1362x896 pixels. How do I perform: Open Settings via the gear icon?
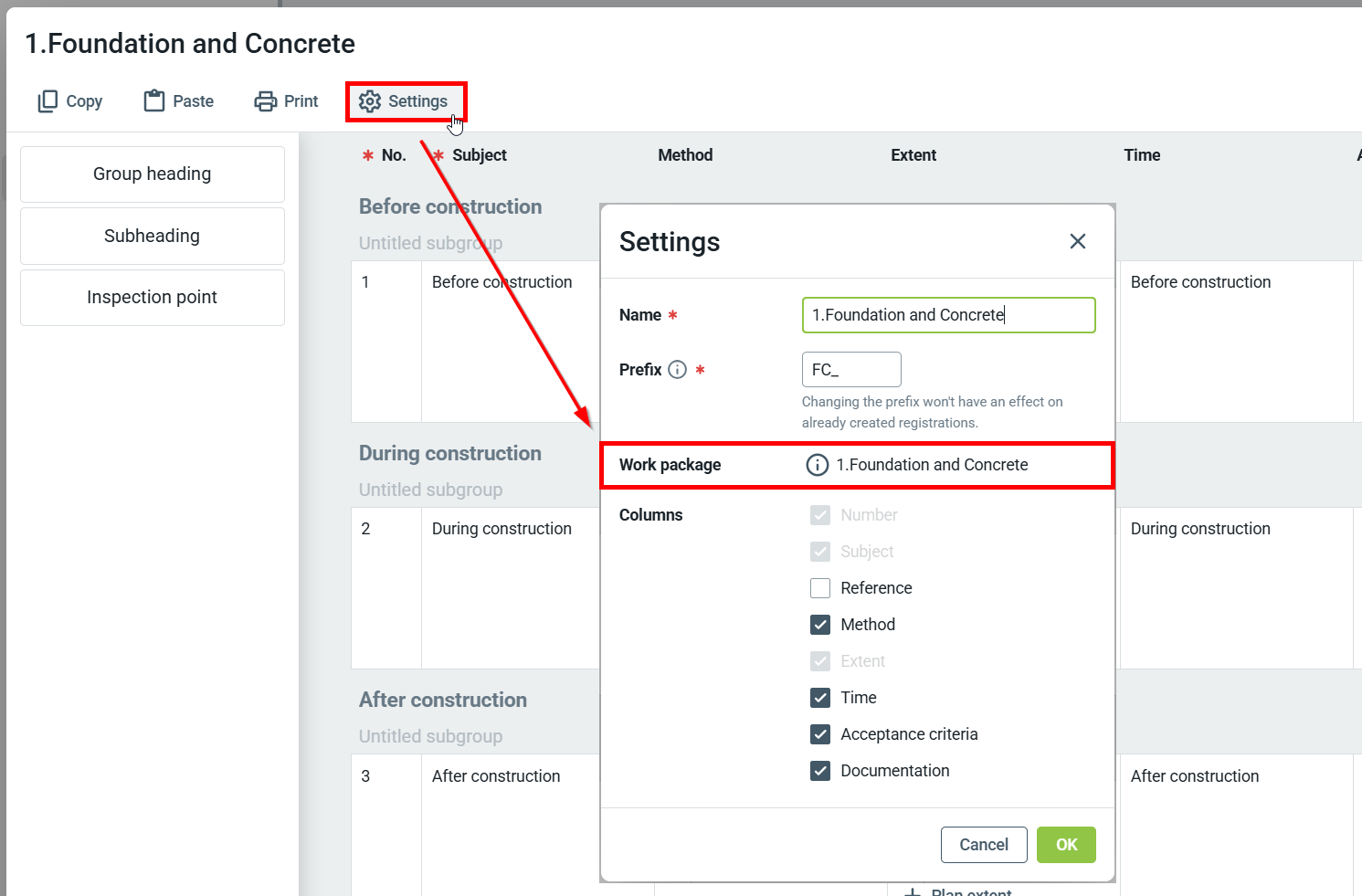point(370,101)
